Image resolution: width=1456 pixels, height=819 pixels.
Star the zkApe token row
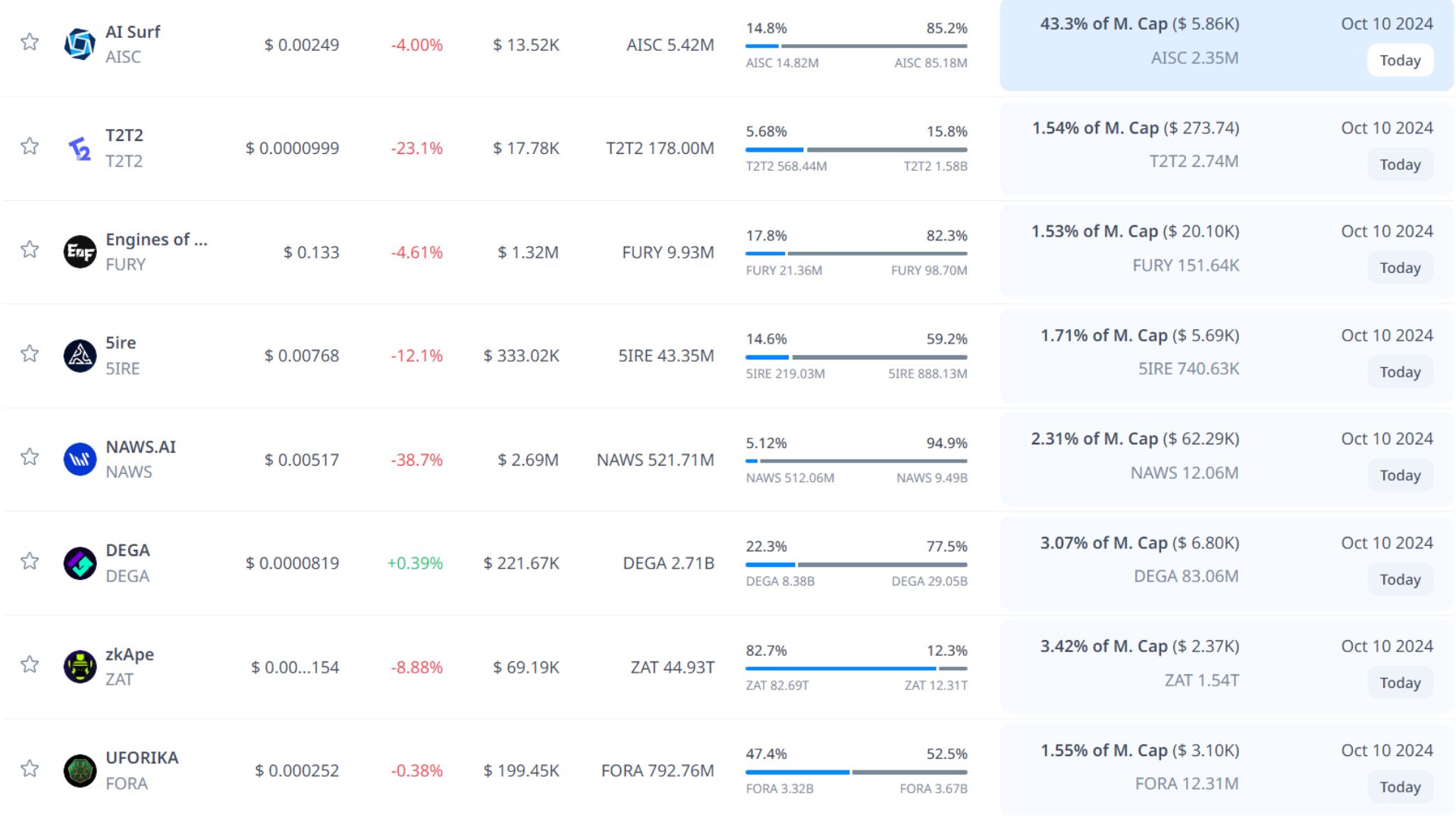click(30, 664)
